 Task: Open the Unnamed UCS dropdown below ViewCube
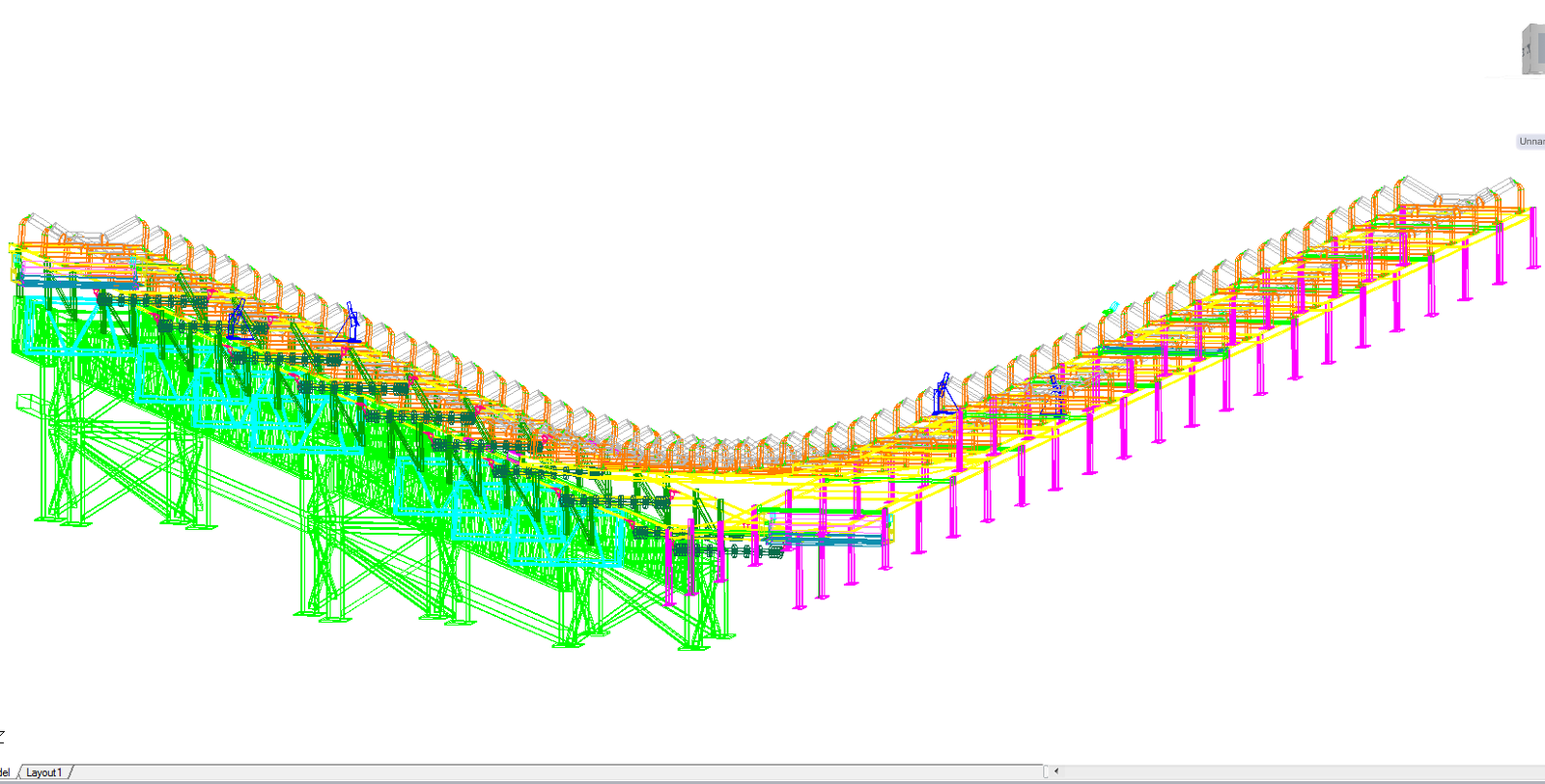[1531, 141]
